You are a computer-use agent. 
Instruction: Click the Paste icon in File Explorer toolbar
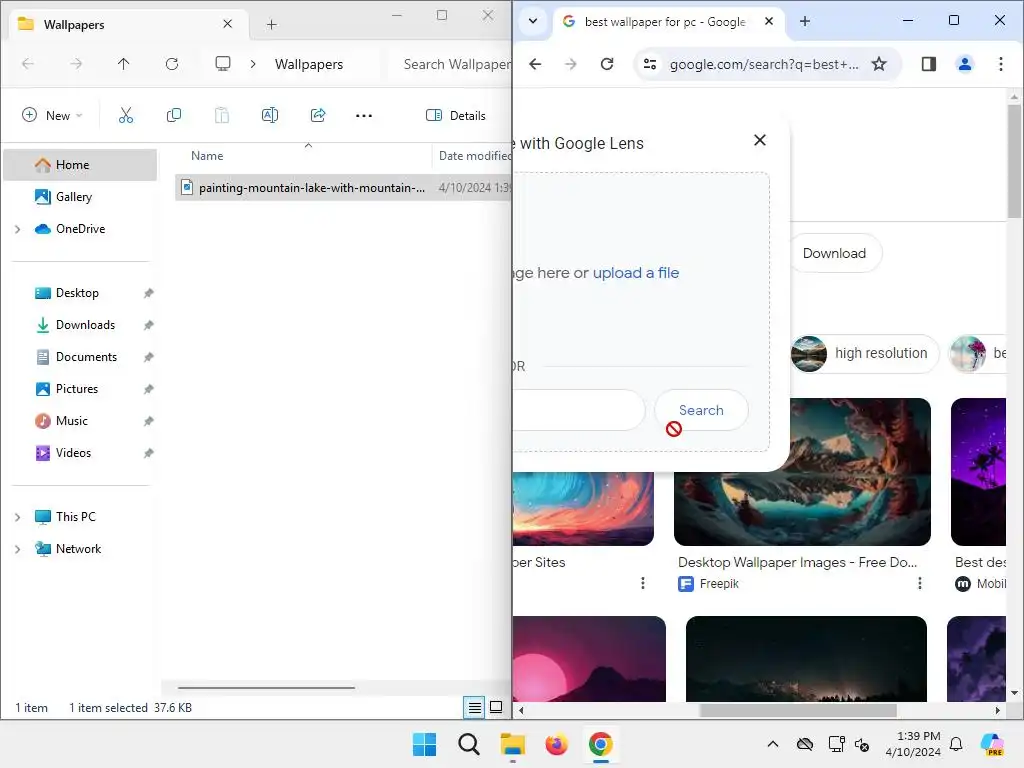click(x=222, y=116)
